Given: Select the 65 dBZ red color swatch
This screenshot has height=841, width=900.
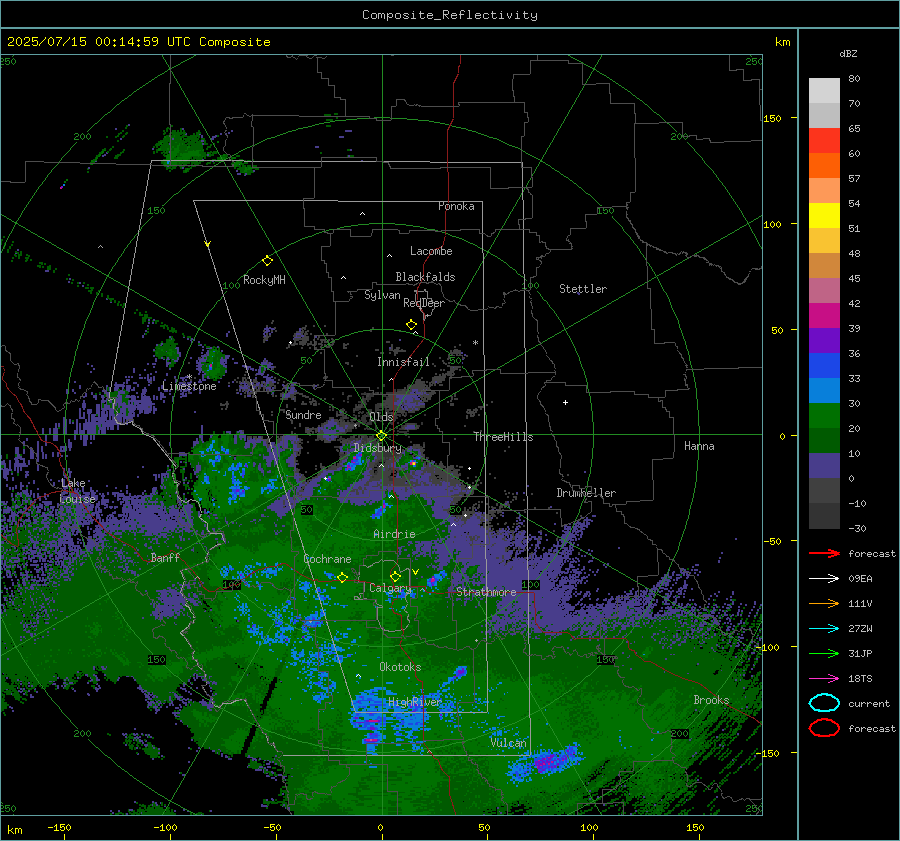Looking at the screenshot, I should [x=824, y=140].
